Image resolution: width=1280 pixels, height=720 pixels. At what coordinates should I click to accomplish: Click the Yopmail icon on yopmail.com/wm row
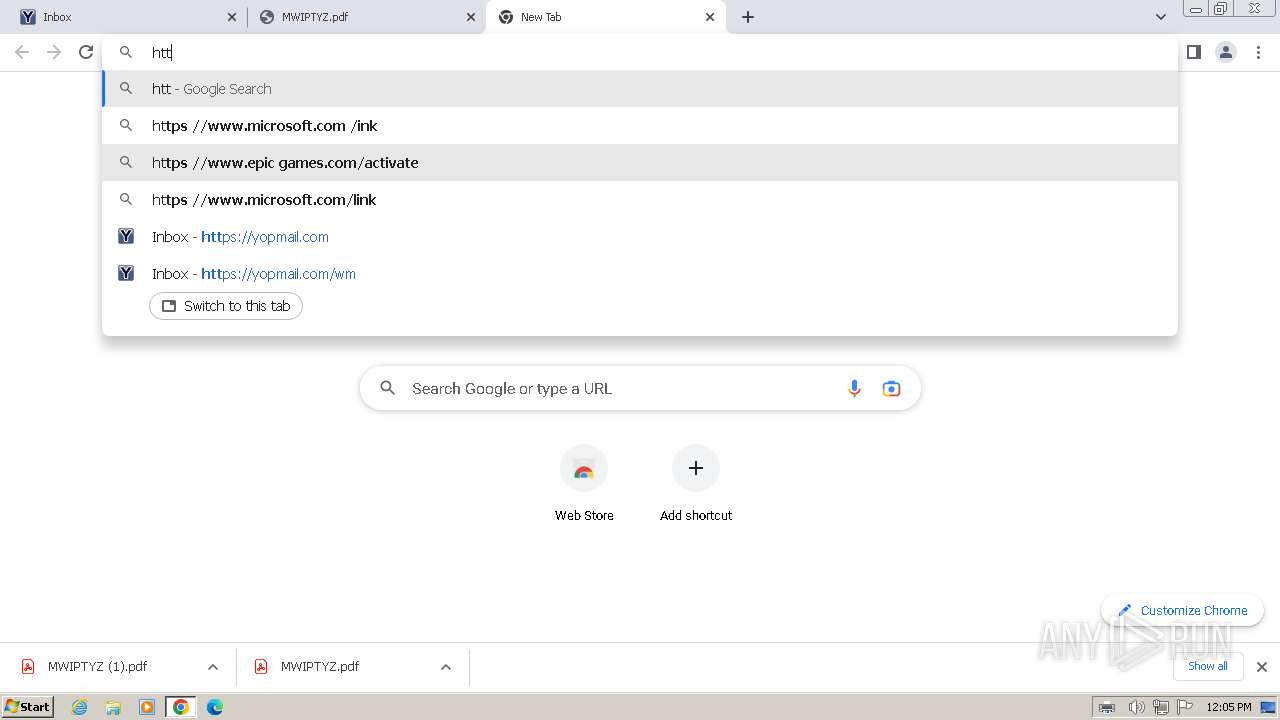126,273
